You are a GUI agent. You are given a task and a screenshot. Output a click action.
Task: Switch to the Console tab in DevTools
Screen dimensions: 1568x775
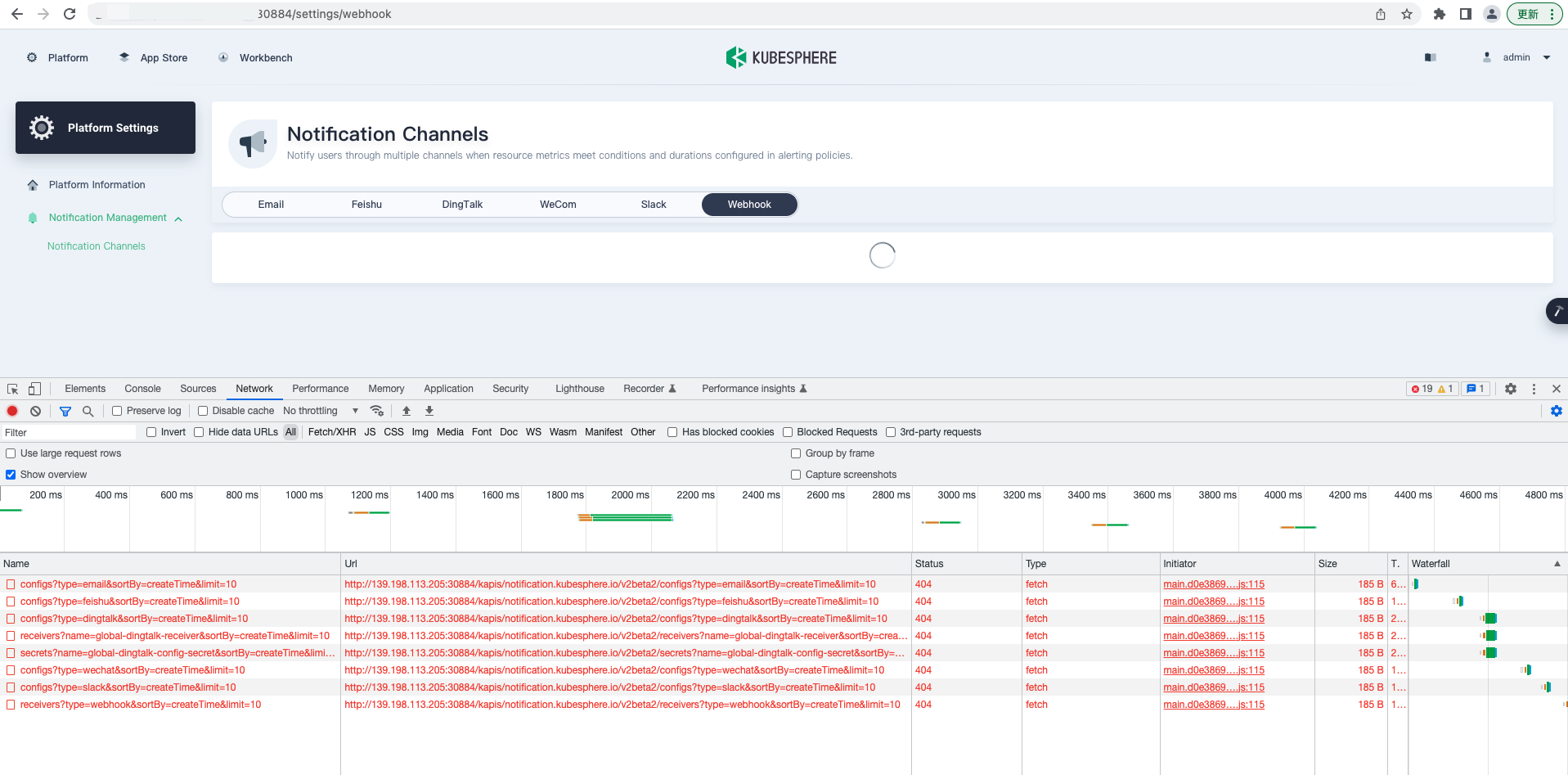coord(142,388)
